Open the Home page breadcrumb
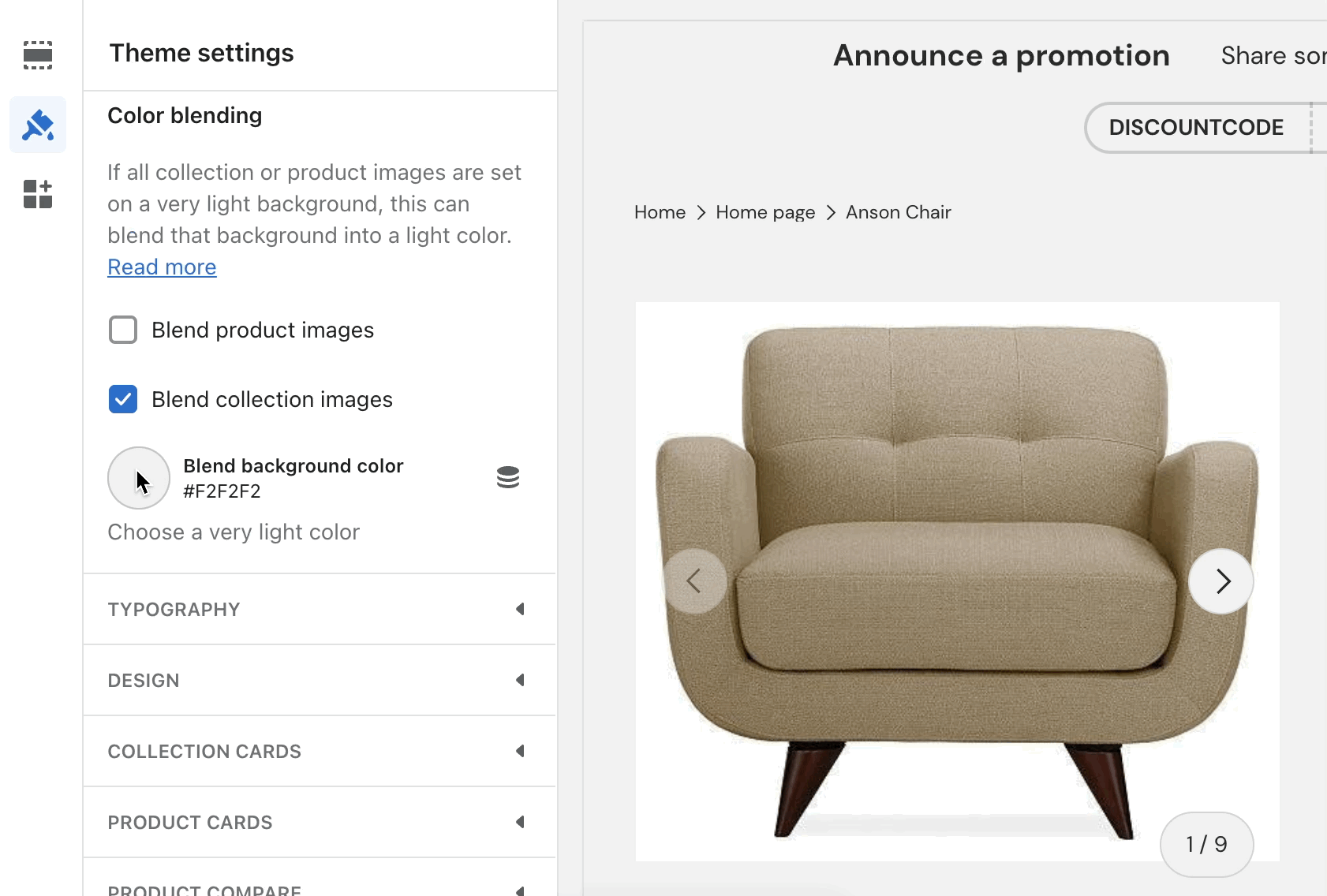 pos(765,213)
